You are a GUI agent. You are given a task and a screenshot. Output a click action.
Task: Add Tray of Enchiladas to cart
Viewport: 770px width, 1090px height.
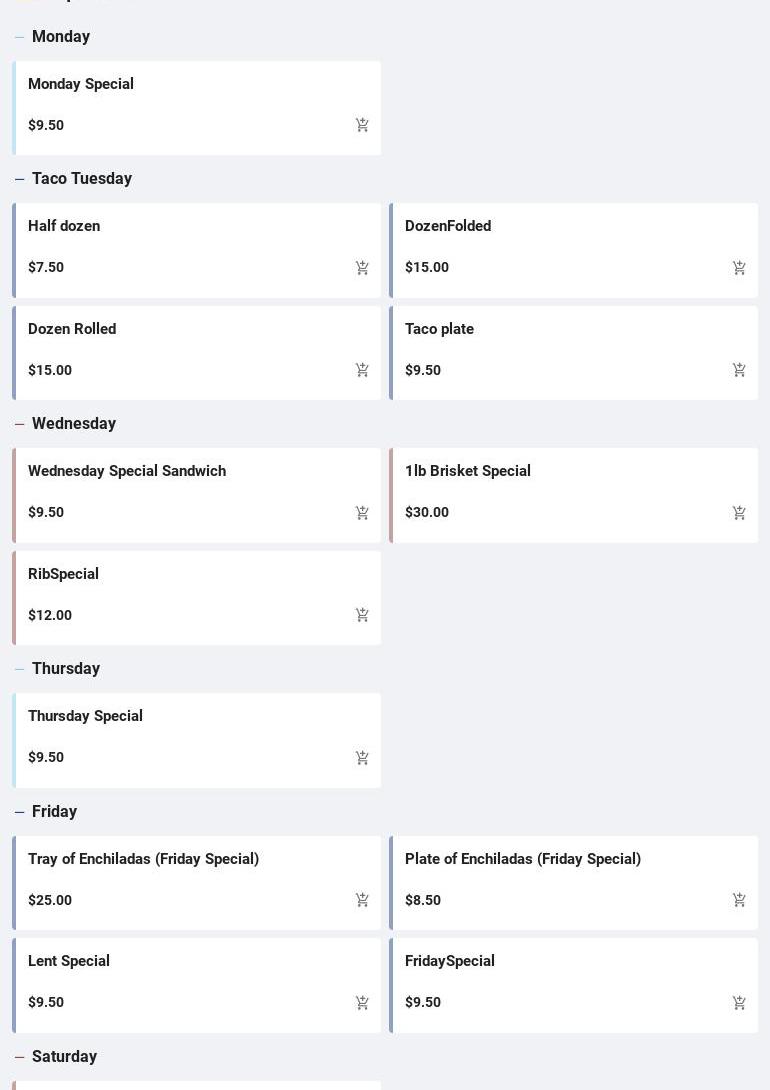(362, 900)
